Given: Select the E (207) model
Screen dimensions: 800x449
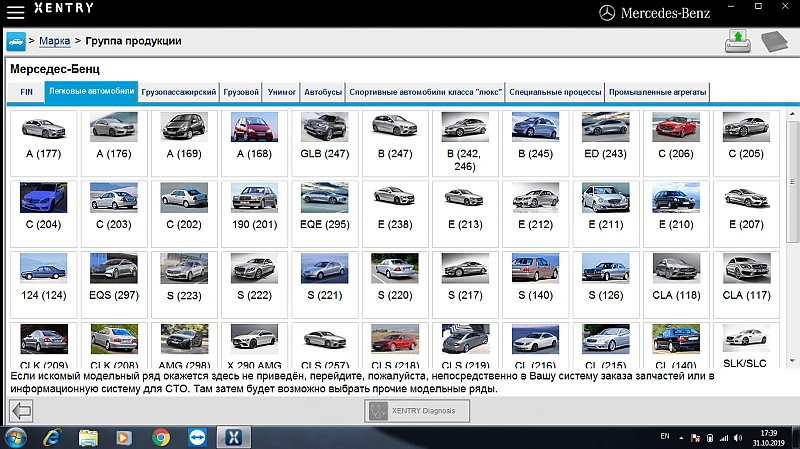Looking at the screenshot, I should pyautogui.click(x=746, y=214).
